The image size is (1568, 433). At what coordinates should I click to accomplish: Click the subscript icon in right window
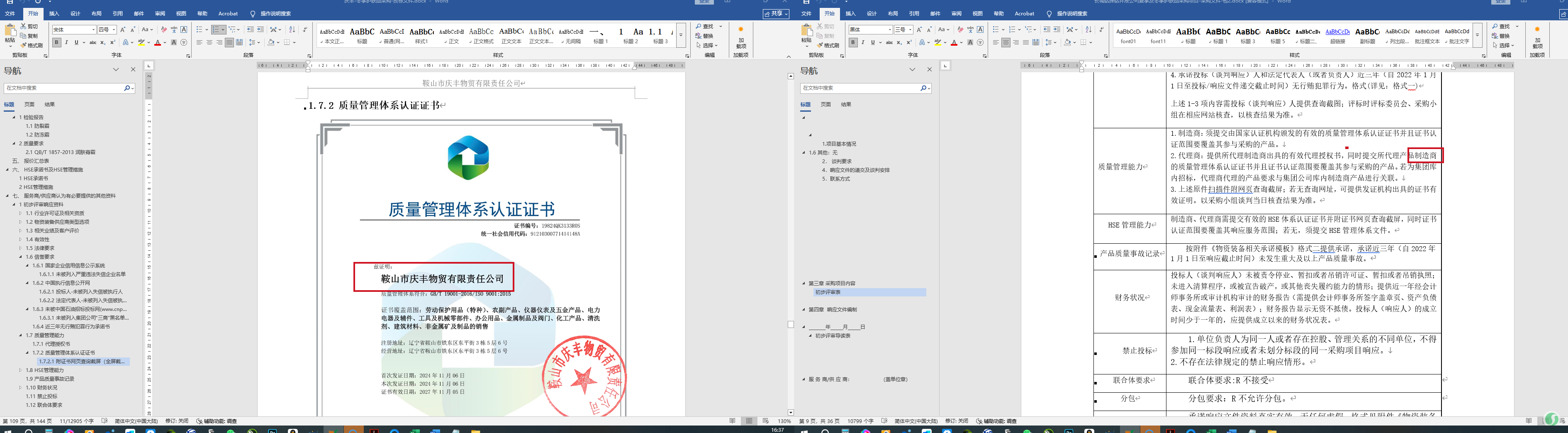[899, 43]
